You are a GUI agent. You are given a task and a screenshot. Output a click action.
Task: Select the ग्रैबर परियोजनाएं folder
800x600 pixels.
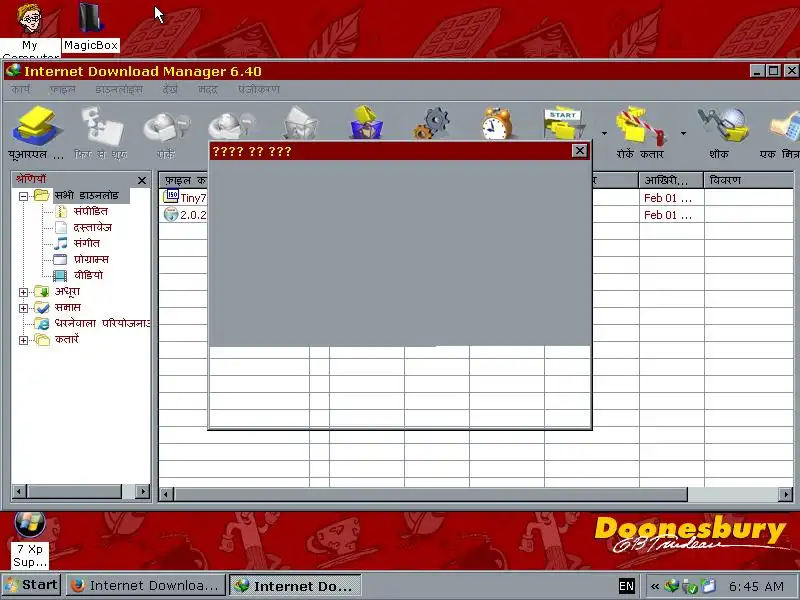pyautogui.click(x=102, y=323)
